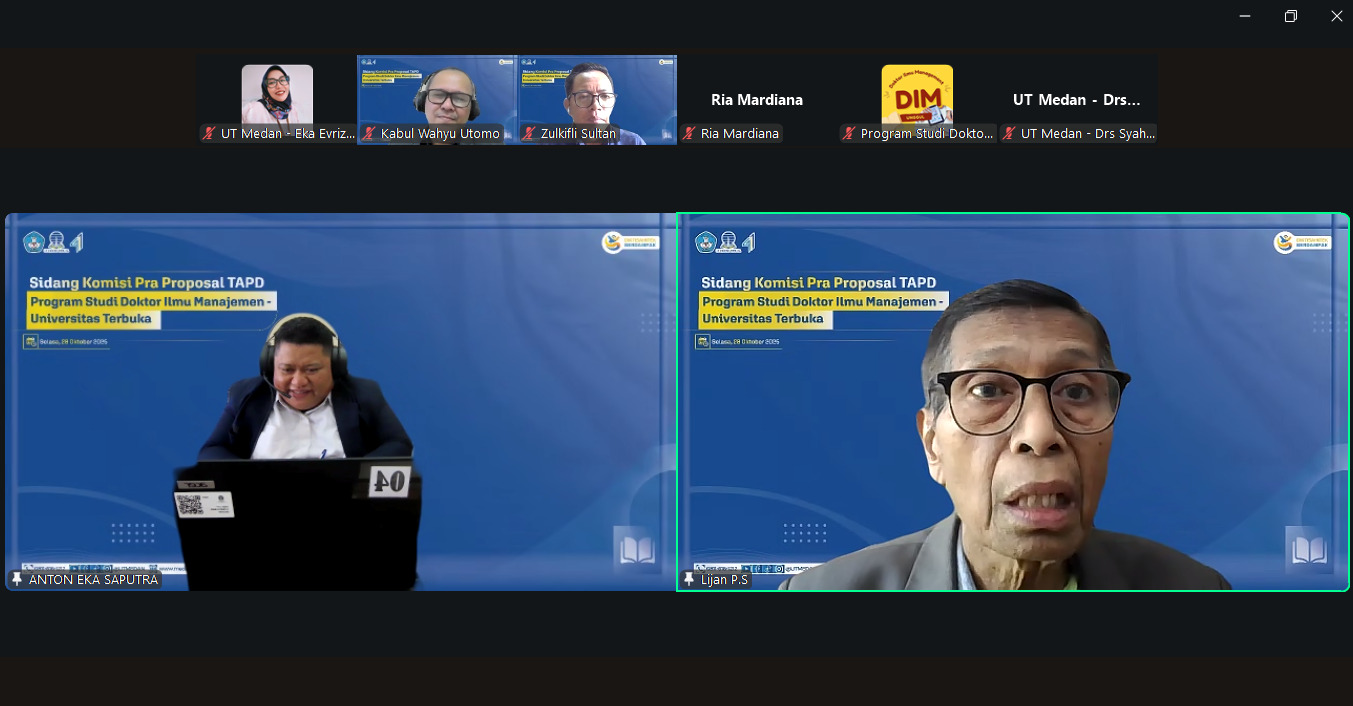Click the muted microphone icon for Ria Mardiana
1353x706 pixels.
pyautogui.click(x=689, y=134)
